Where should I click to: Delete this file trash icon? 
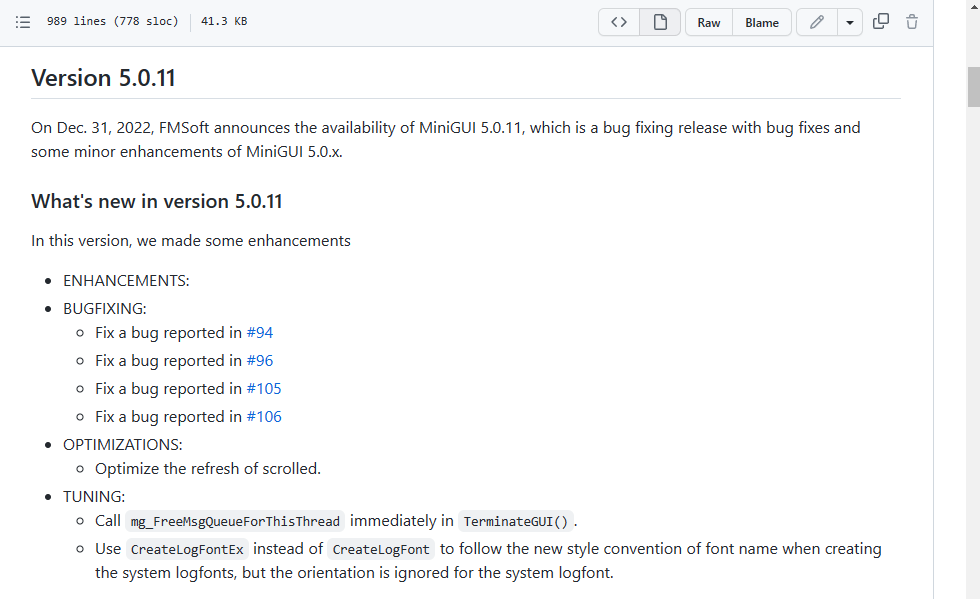click(x=912, y=22)
